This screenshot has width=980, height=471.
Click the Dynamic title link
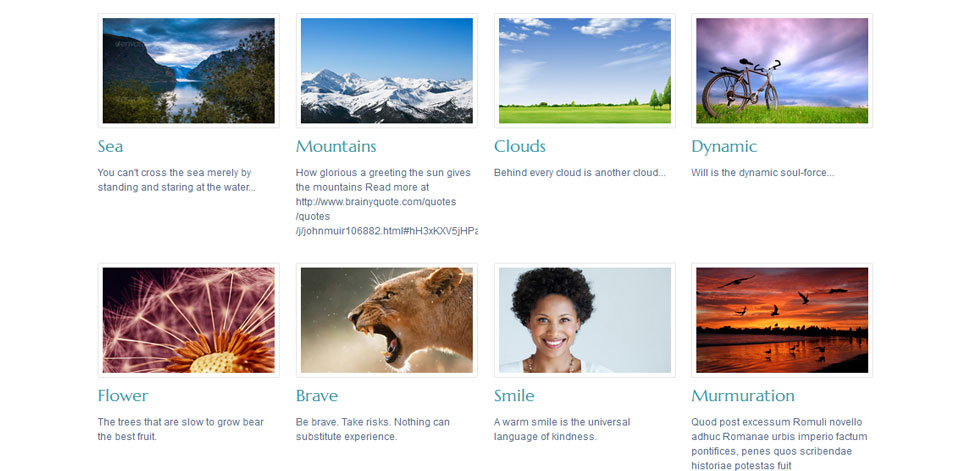tap(724, 147)
